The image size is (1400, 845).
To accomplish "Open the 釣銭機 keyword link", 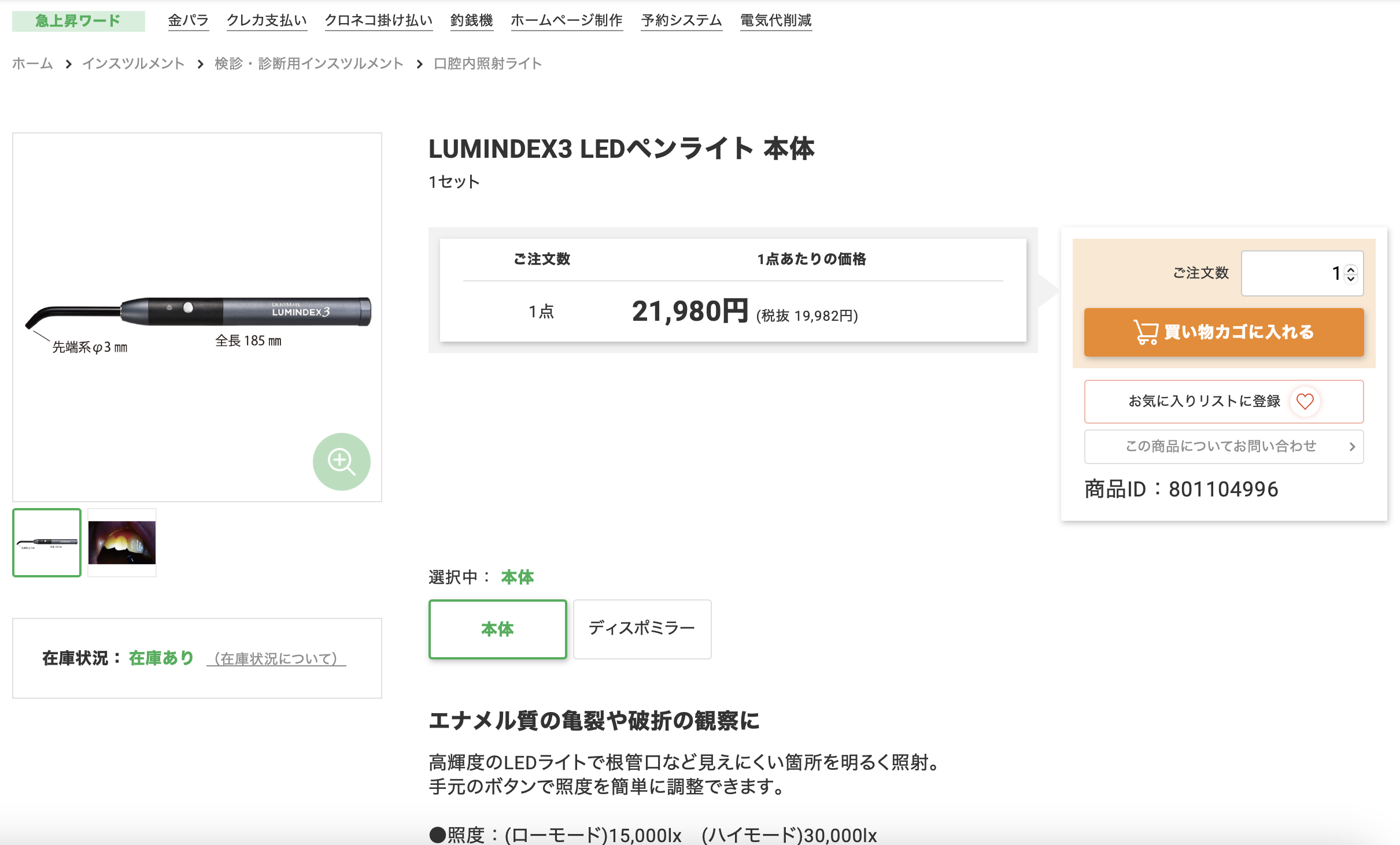I will tap(472, 21).
